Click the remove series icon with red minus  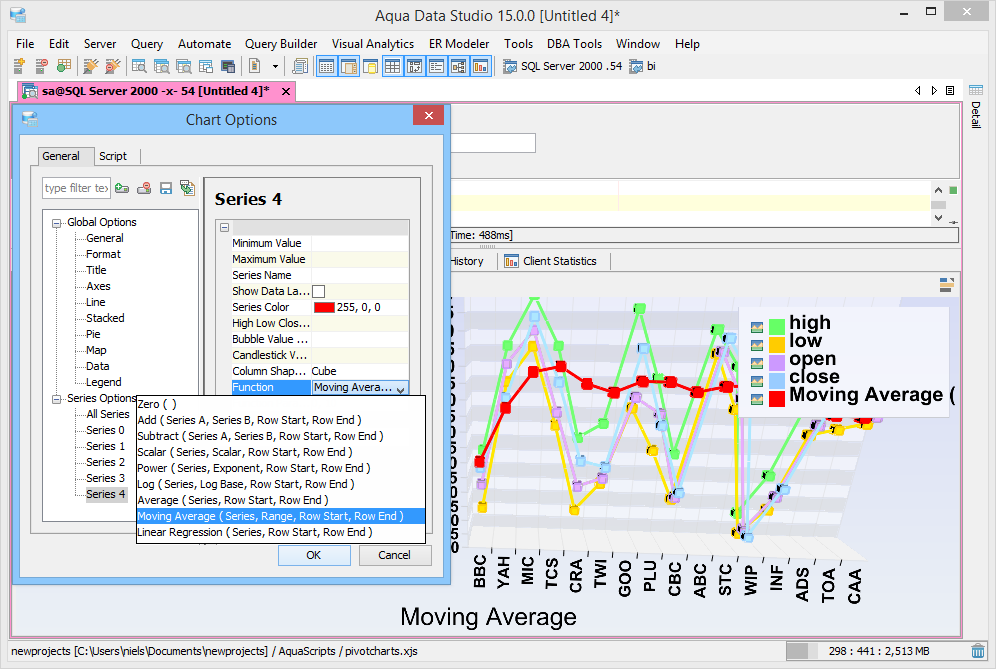(144, 188)
